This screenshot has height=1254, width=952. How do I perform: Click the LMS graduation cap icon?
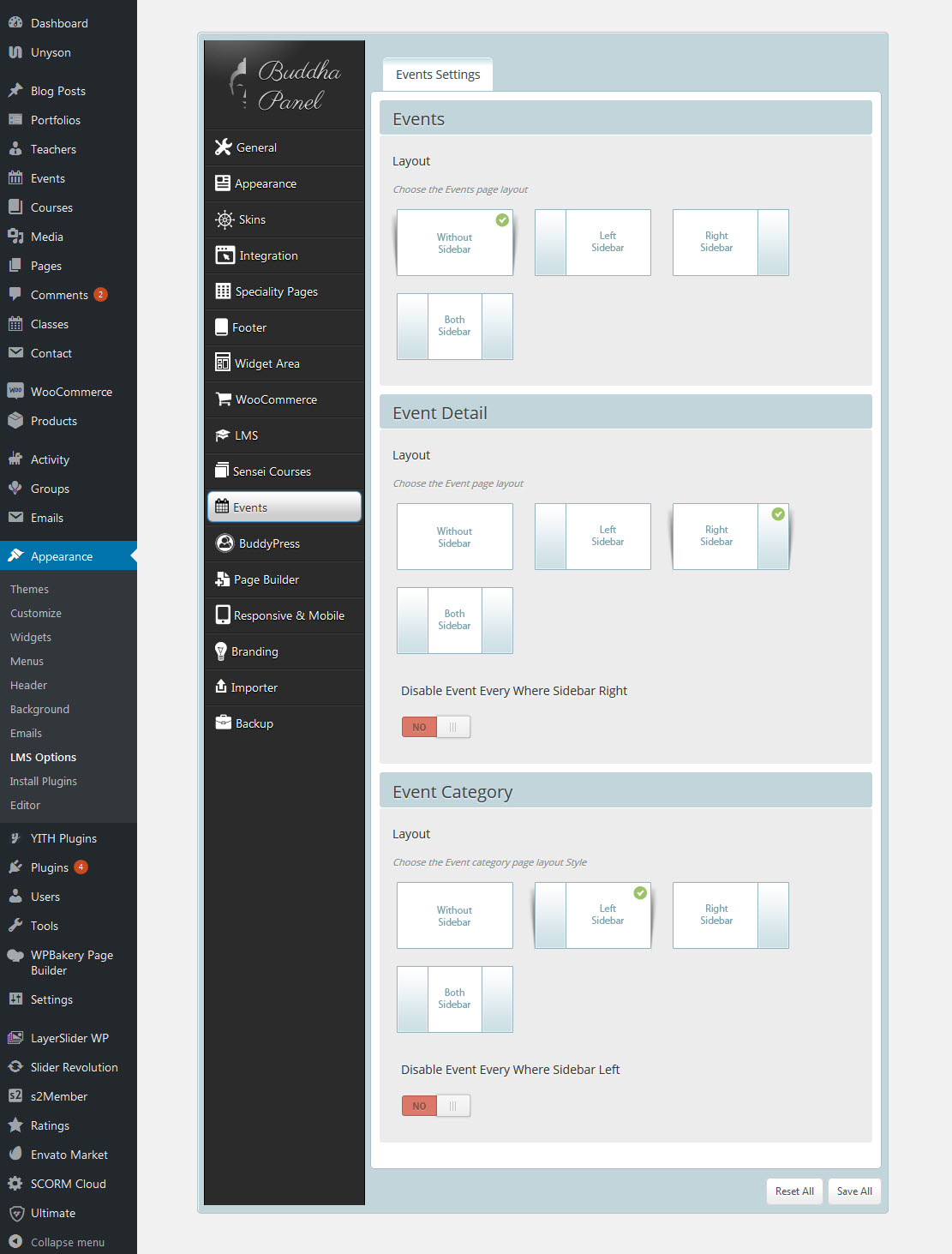pyautogui.click(x=223, y=435)
